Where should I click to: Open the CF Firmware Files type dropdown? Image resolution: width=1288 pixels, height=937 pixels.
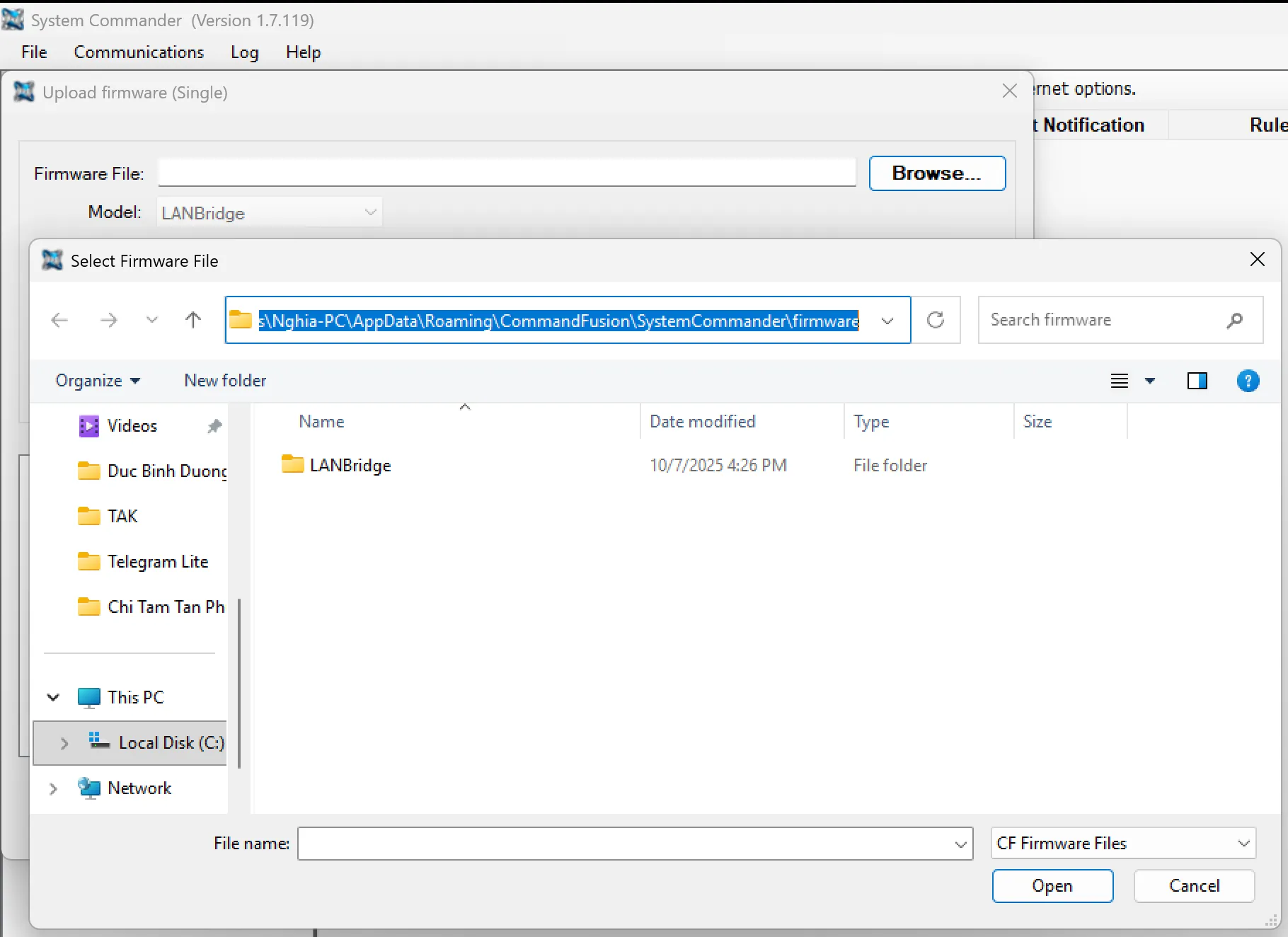coord(1123,844)
